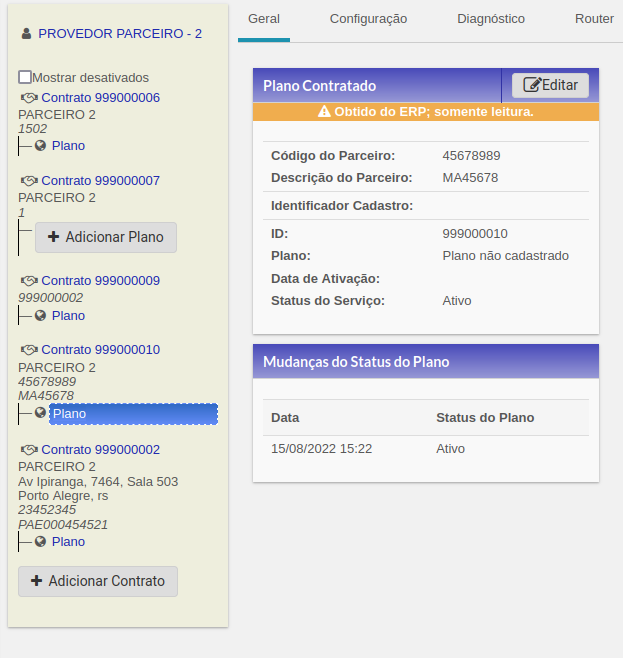This screenshot has width=623, height=658.
Task: Select Plano under Contrato 999000006
Action: coord(68,146)
